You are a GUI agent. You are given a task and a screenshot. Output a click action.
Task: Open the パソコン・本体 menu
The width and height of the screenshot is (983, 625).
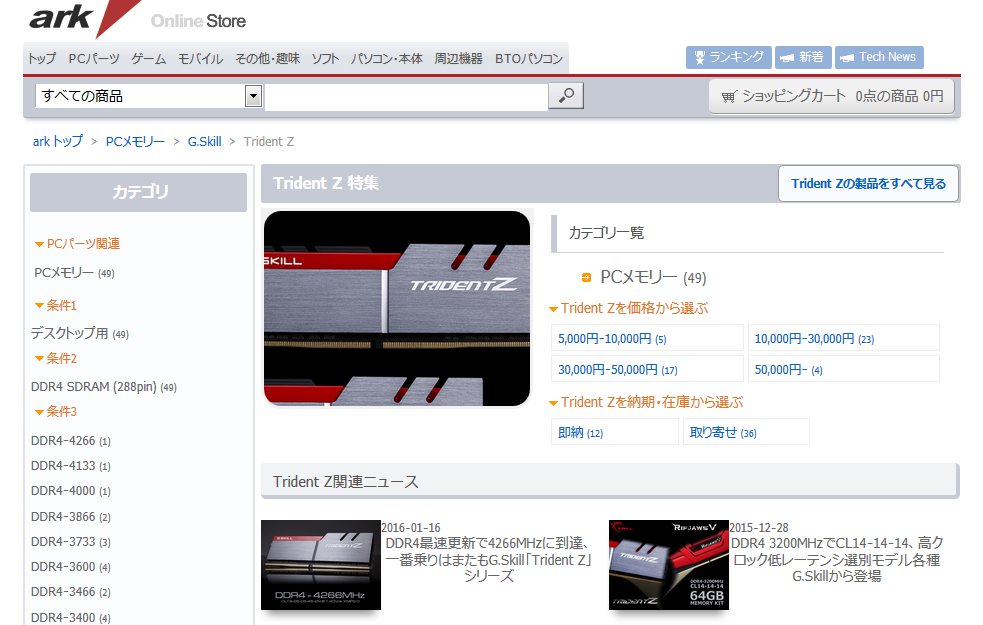[387, 58]
